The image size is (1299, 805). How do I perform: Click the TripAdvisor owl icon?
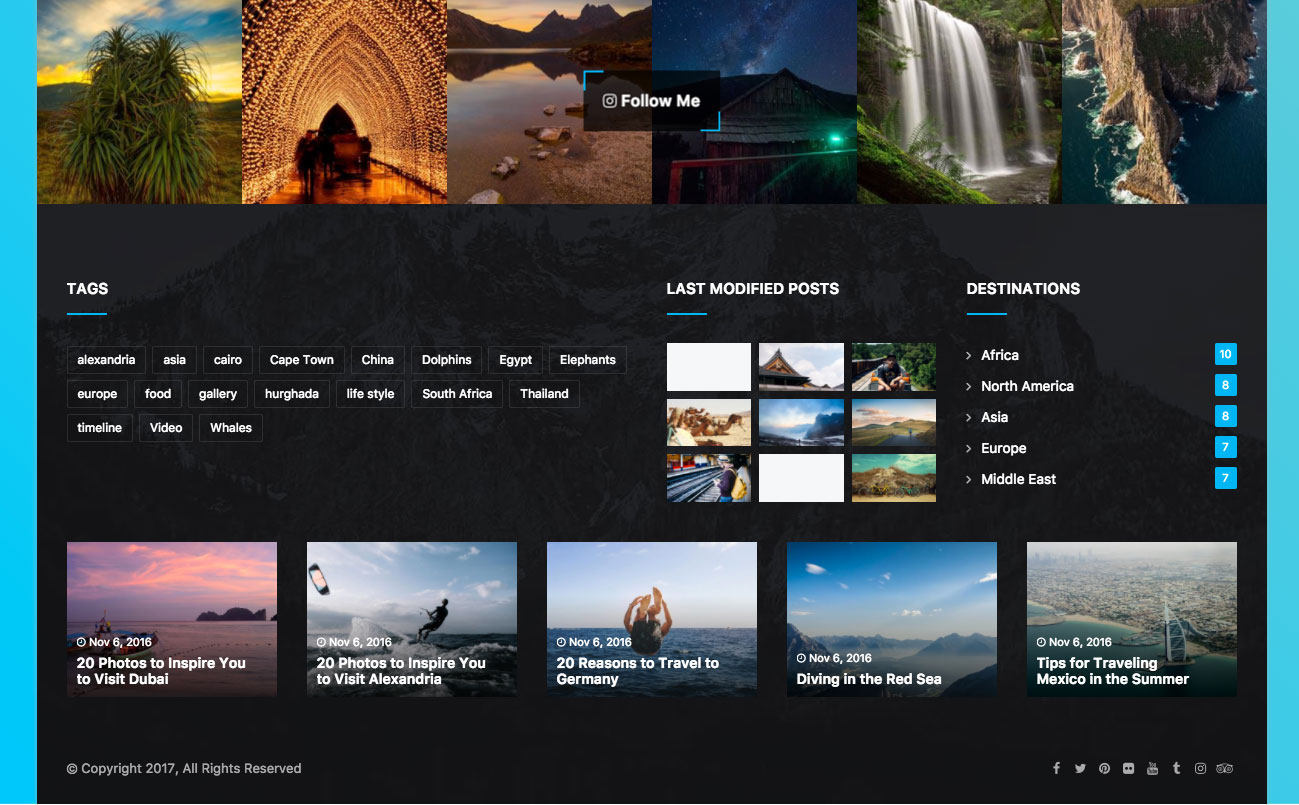coord(1225,769)
